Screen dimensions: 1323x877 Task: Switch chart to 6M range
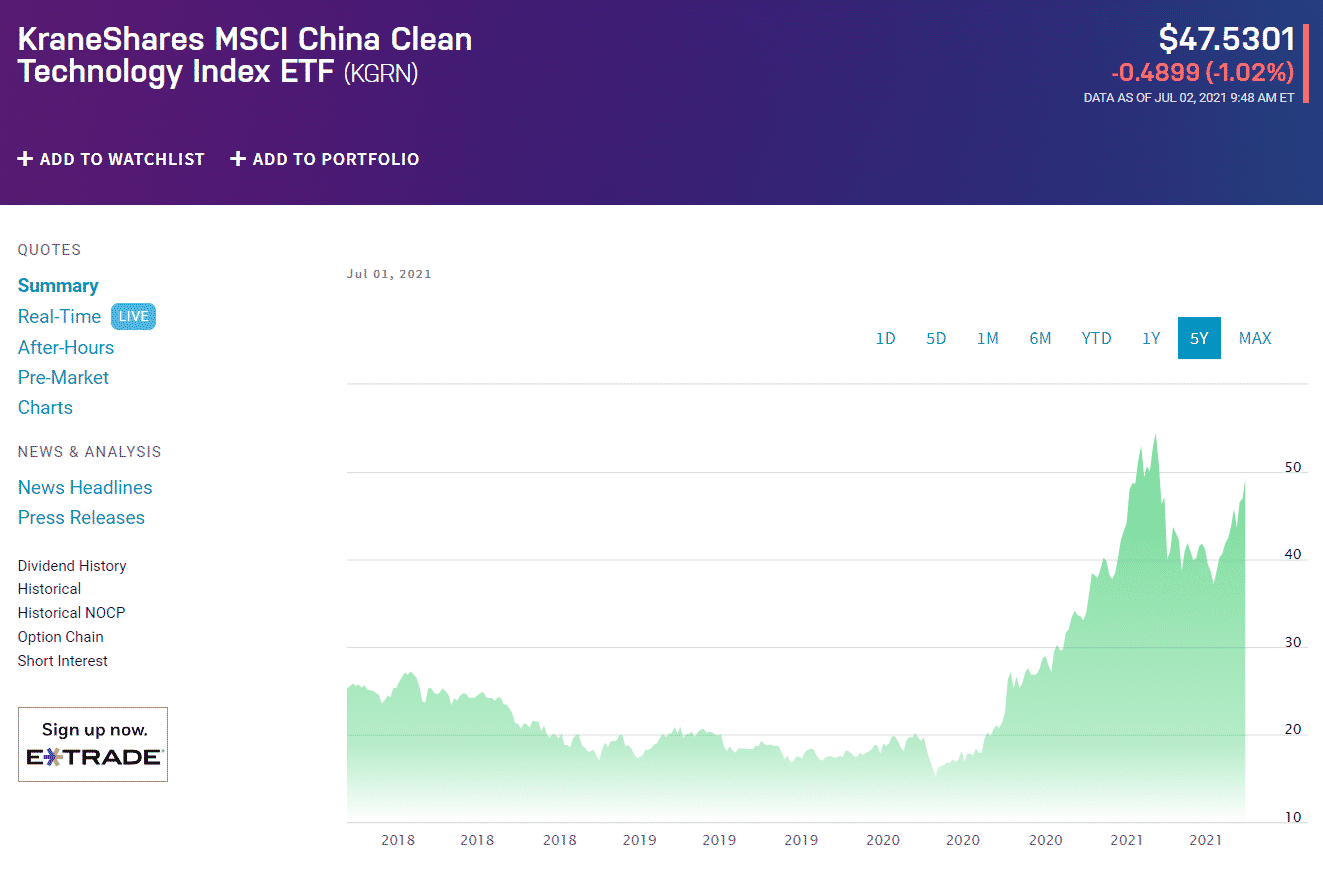point(1040,338)
